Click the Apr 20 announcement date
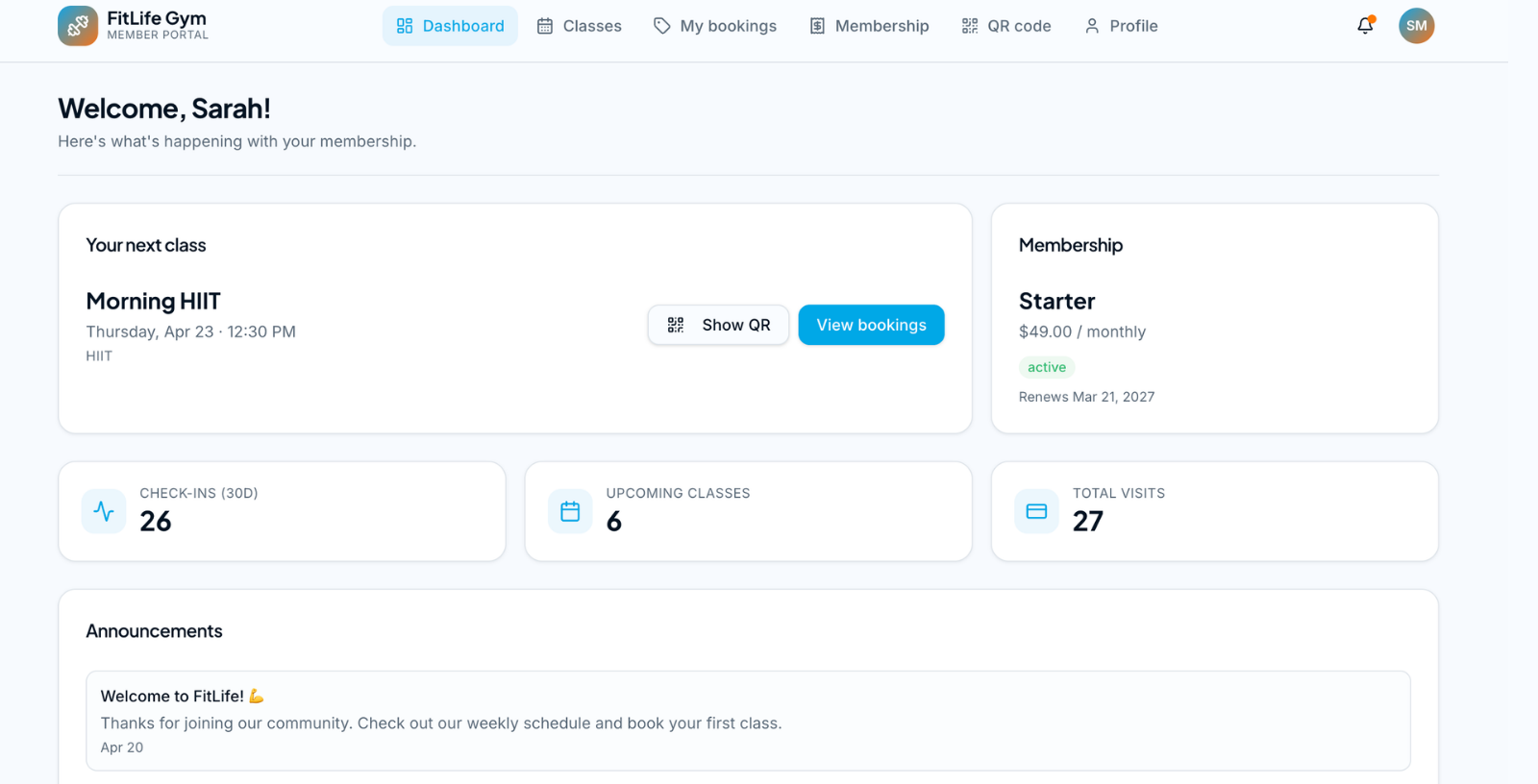Screen dimensions: 1538x784 pos(122,747)
